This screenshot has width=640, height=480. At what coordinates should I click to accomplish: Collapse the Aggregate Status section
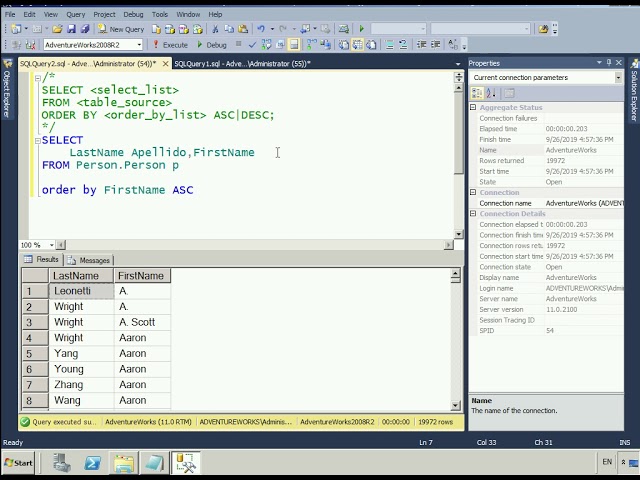pyautogui.click(x=473, y=107)
